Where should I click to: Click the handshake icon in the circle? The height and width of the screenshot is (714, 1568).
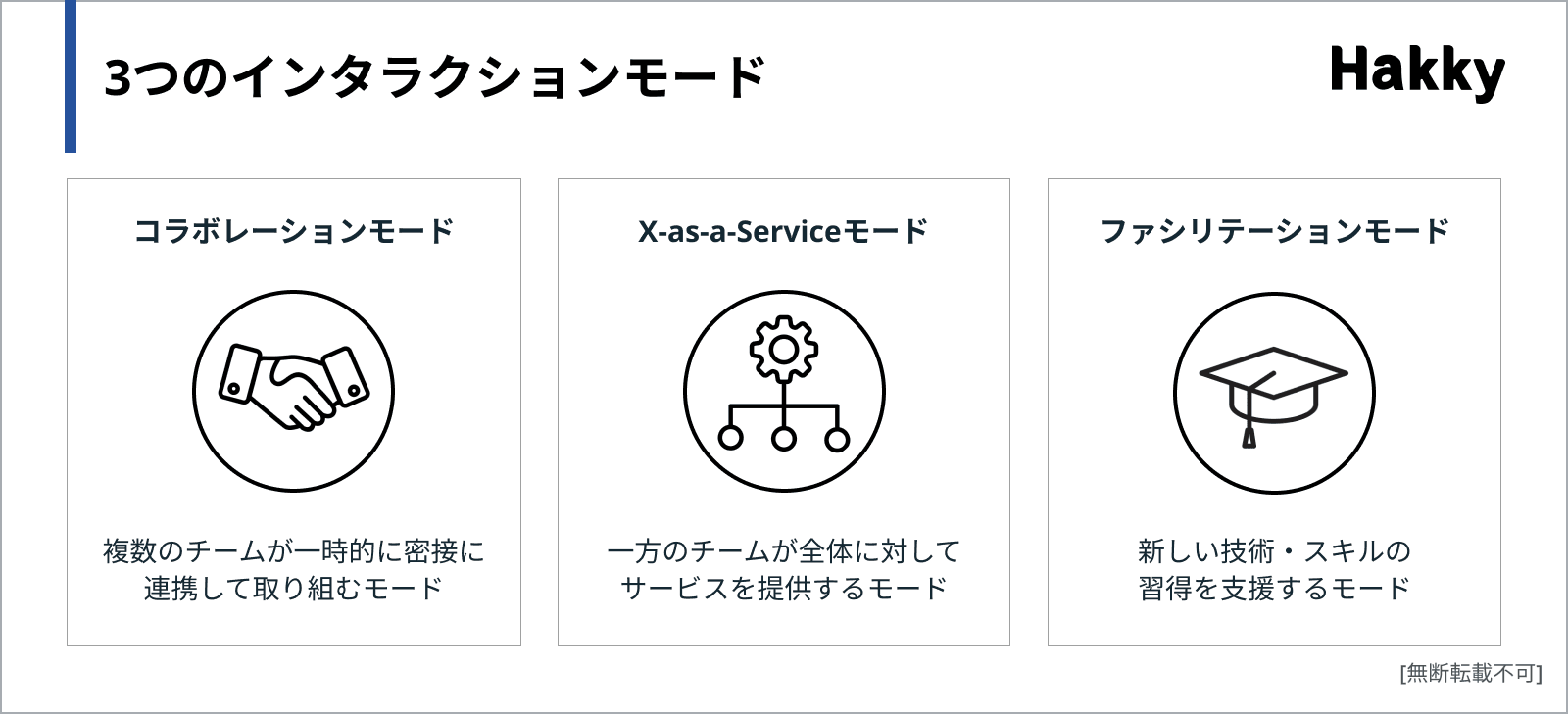[x=294, y=386]
